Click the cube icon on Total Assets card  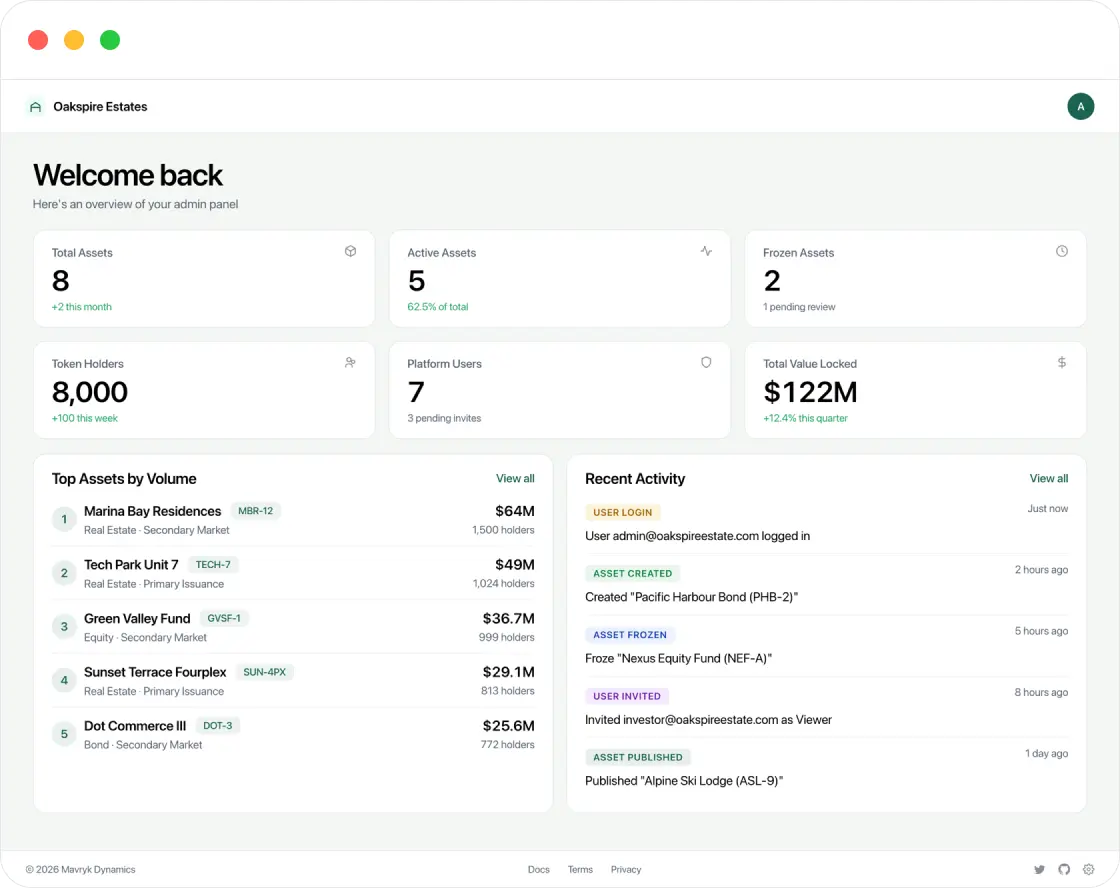click(x=350, y=251)
